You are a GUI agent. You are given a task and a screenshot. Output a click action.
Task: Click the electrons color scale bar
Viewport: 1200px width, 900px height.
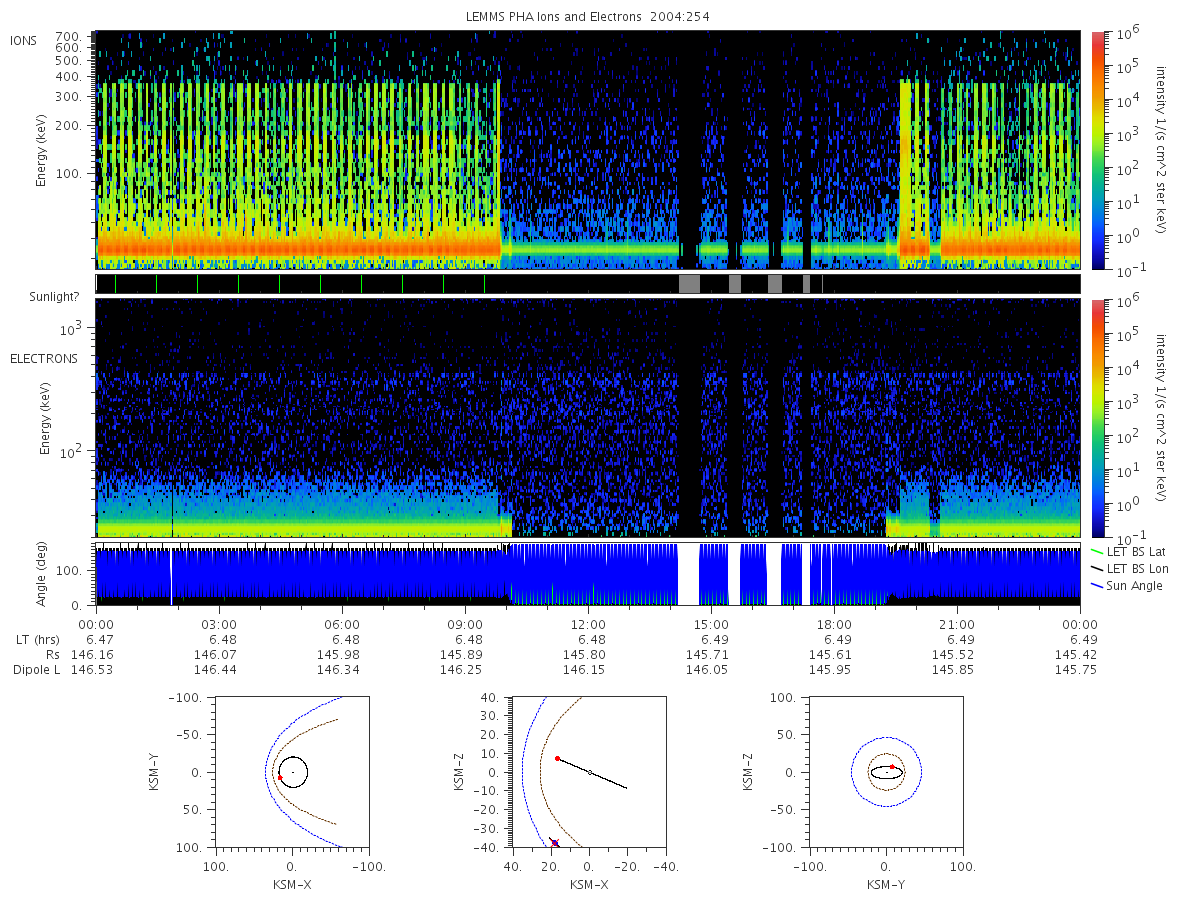click(x=1097, y=418)
